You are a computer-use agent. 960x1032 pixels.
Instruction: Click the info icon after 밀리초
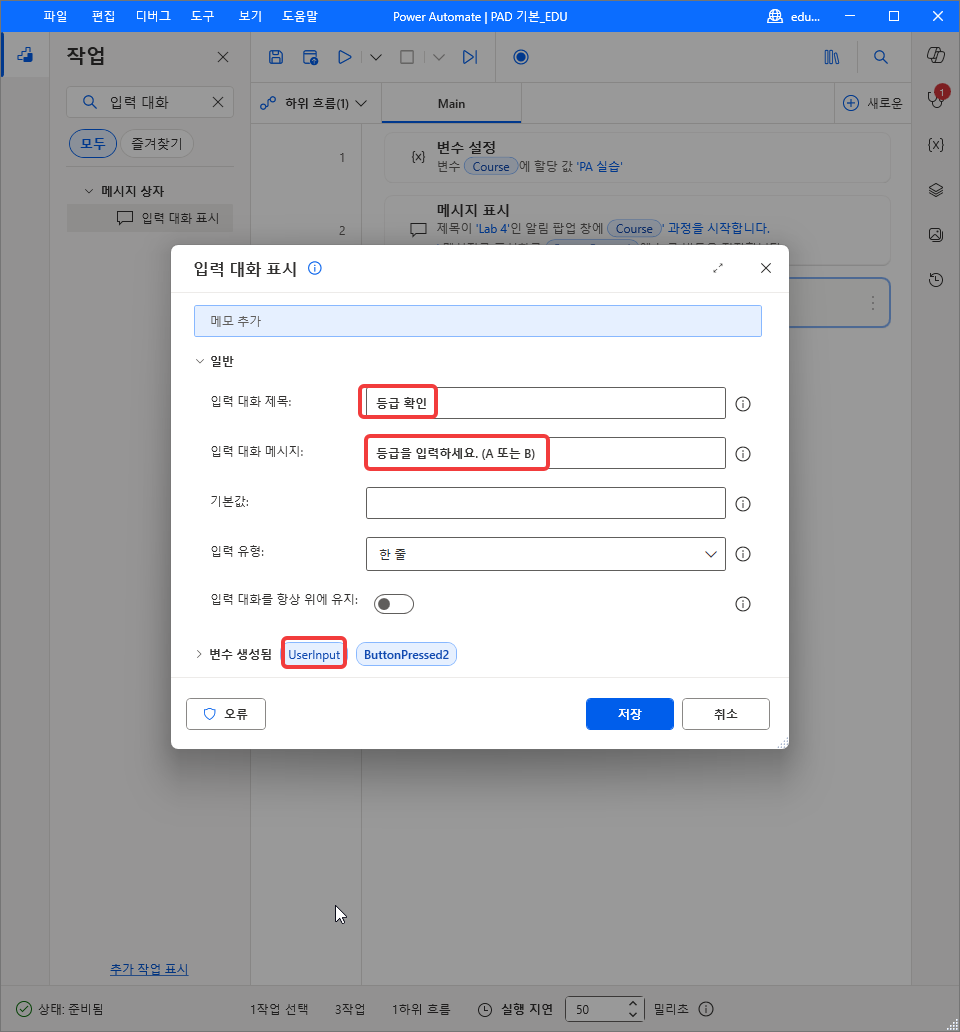[706, 1009]
